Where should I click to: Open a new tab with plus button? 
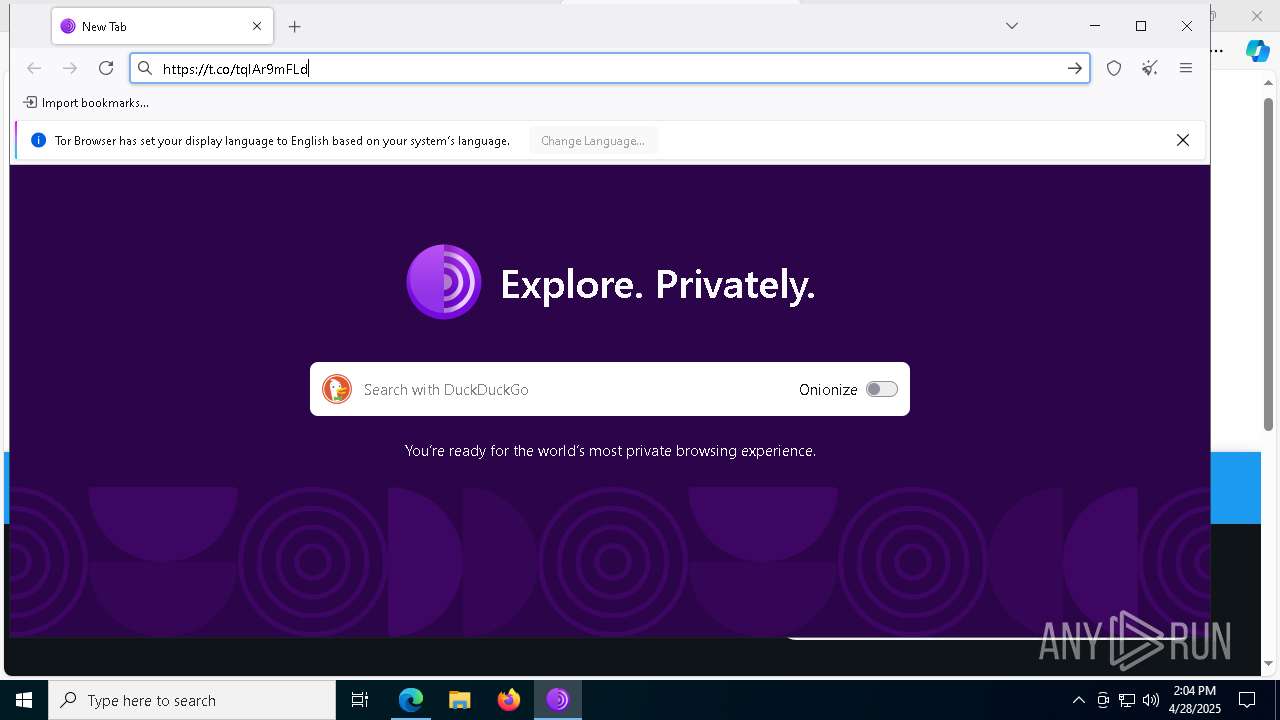pos(294,27)
